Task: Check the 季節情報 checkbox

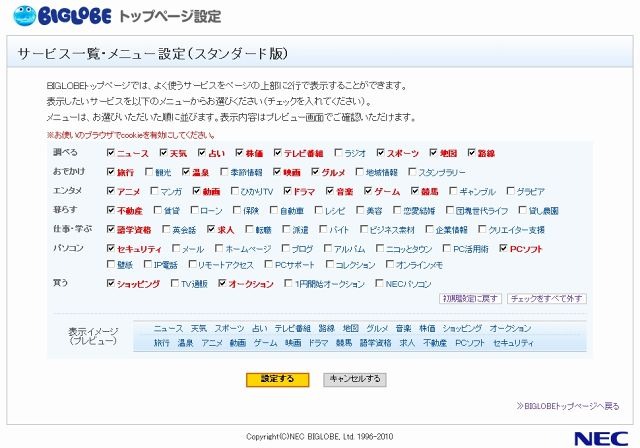Action: pos(224,171)
